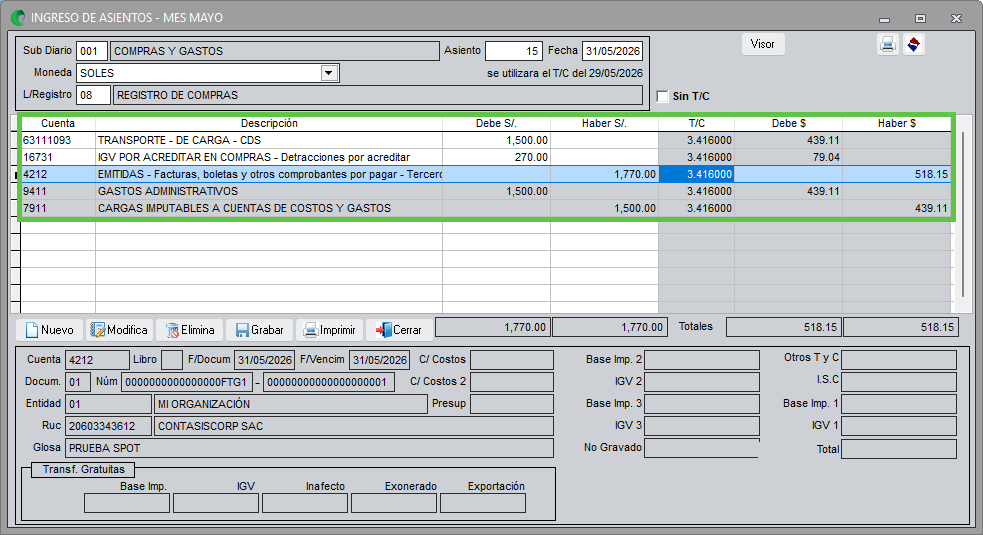Click the Glosa field PRUEBA SPOT
The width and height of the screenshot is (983, 535).
click(309, 448)
